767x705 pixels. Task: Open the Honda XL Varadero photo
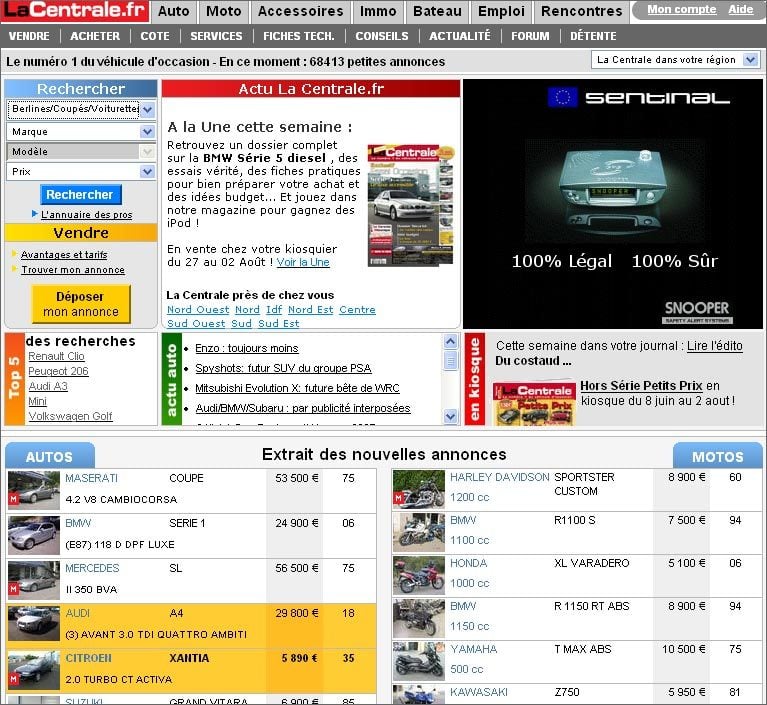coord(418,576)
